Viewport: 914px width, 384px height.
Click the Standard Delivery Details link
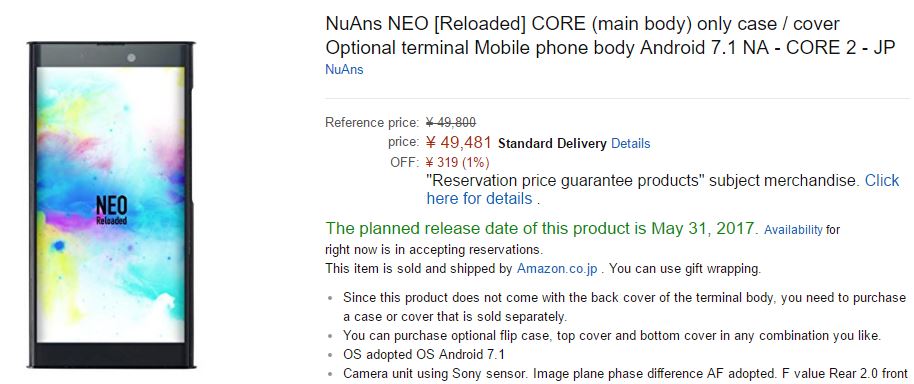tap(630, 143)
